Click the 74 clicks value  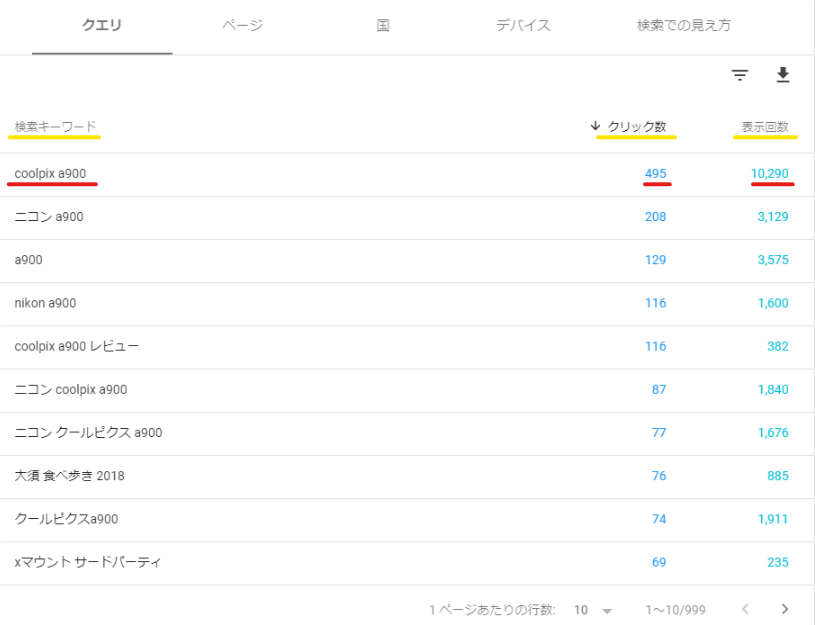click(x=659, y=519)
